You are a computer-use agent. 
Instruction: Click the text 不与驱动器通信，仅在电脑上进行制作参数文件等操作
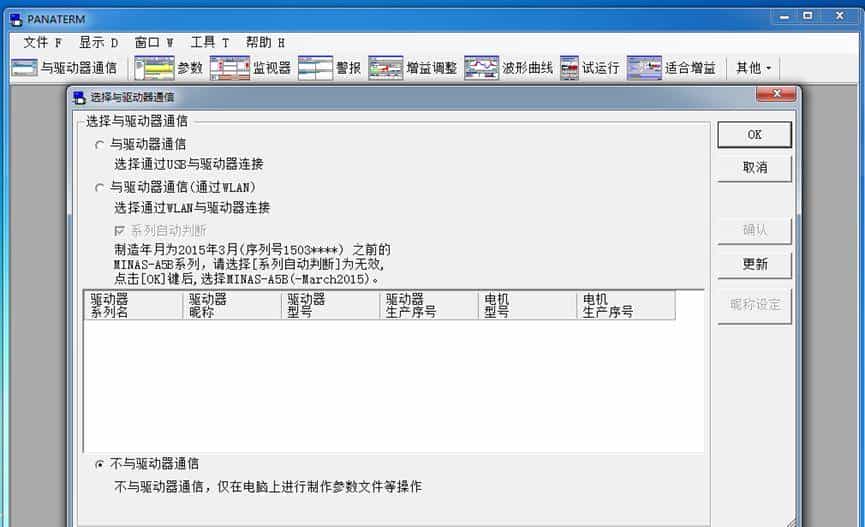(268, 487)
